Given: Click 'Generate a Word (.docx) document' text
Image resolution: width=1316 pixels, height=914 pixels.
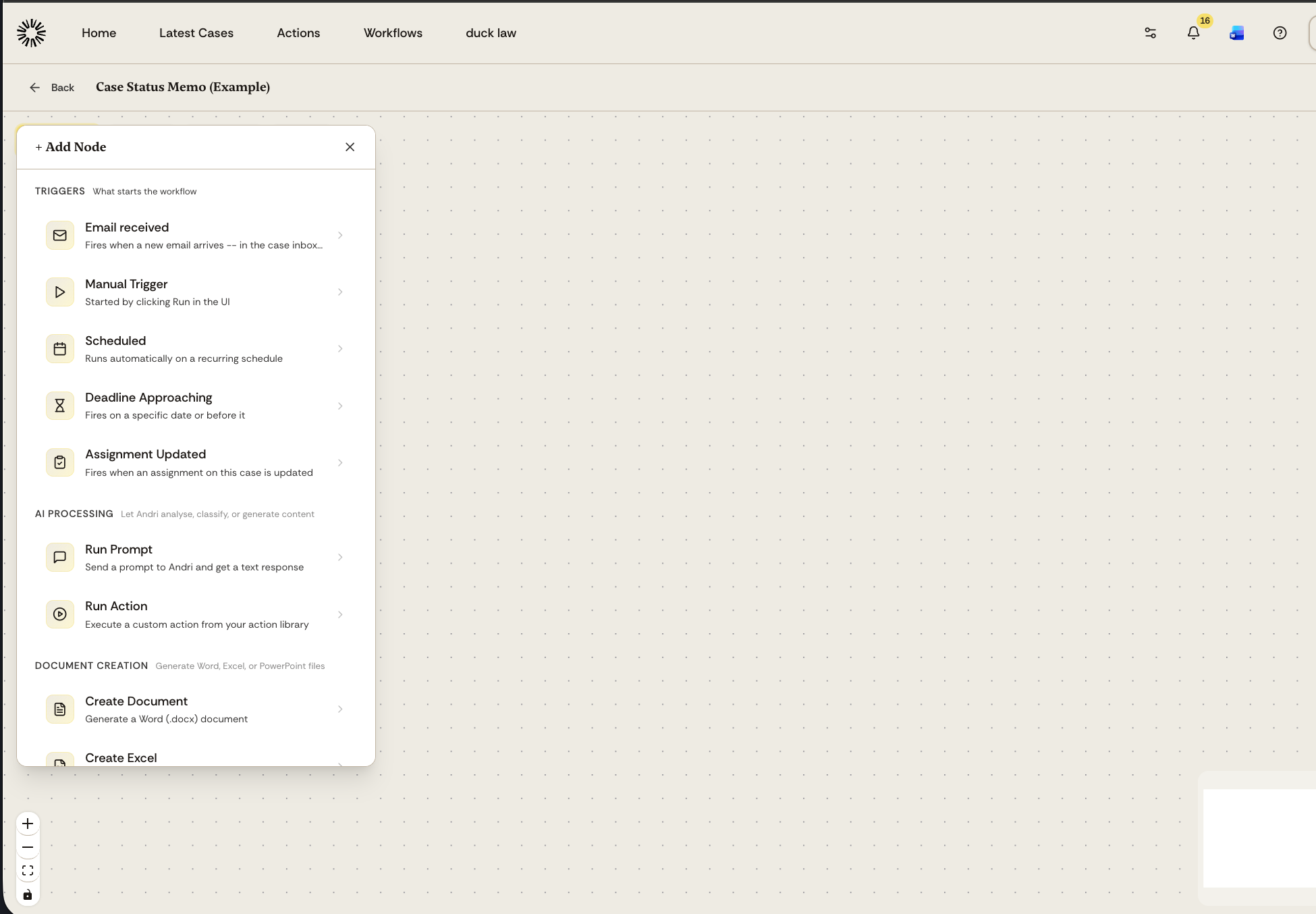Looking at the screenshot, I should [166, 719].
